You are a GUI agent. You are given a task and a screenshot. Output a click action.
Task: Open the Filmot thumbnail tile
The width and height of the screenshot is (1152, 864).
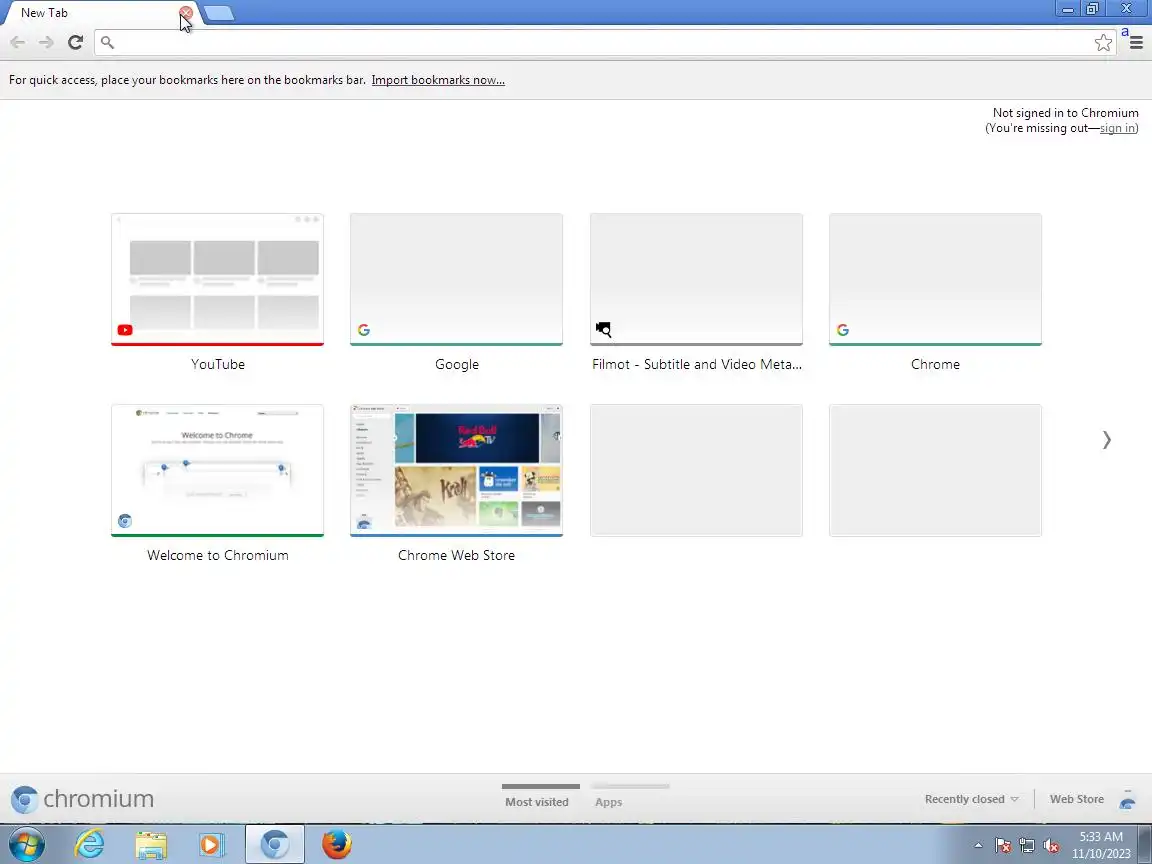[696, 279]
